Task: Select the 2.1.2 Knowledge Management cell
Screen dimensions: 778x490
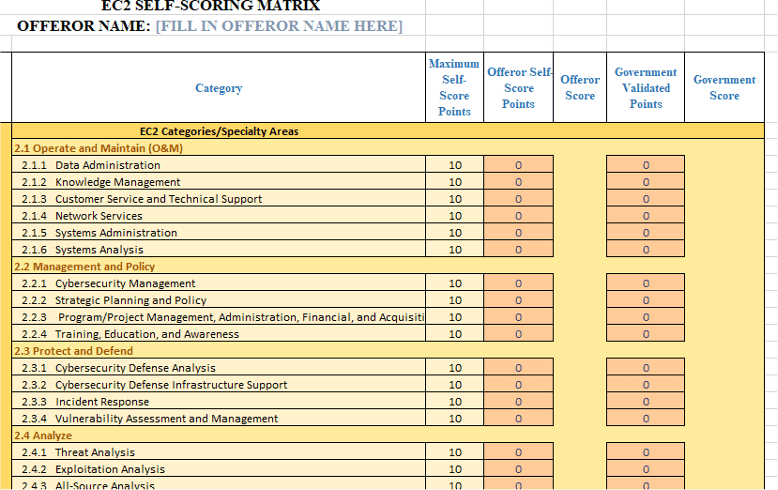Action: point(218,182)
